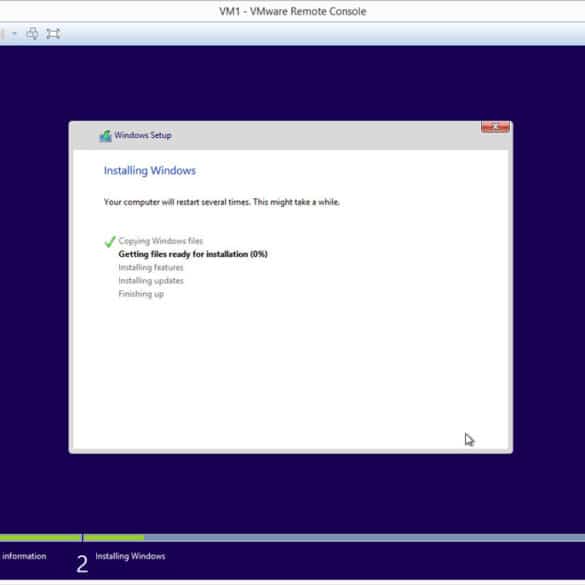Viewport: 585px width, 585px height.
Task: Click 'Getting files ready for installation (0%)'
Action: (193, 254)
